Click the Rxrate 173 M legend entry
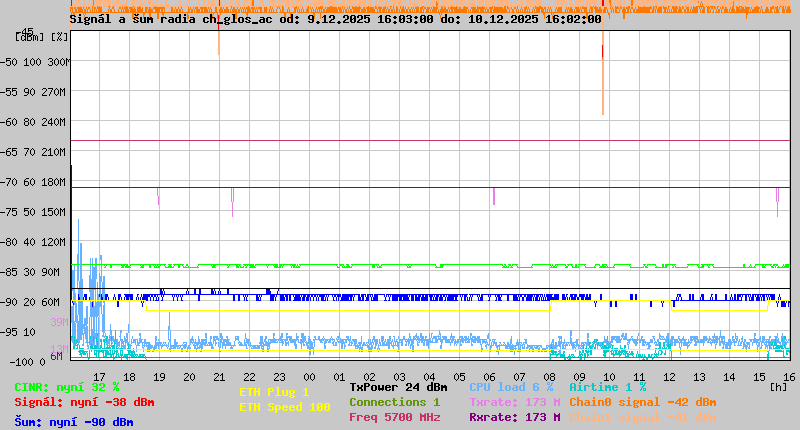This screenshot has height=430, width=800. (x=514, y=417)
